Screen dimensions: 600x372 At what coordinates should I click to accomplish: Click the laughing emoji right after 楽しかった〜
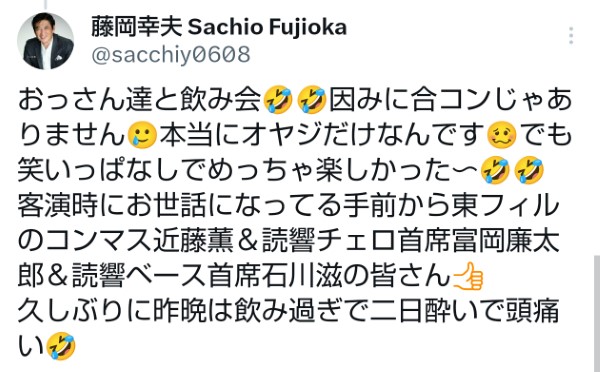495,171
